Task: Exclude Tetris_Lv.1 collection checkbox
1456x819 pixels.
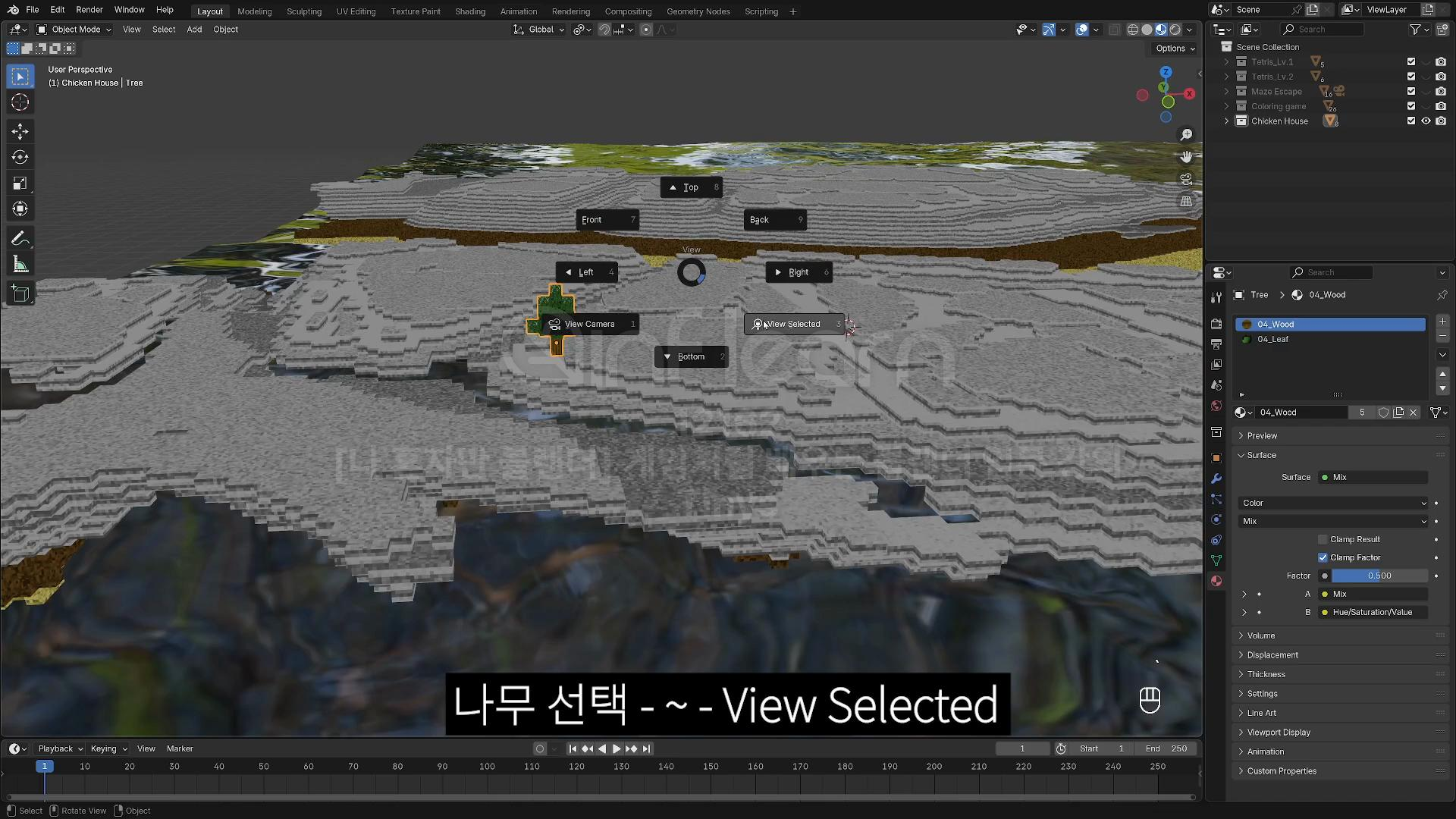Action: point(1411,62)
